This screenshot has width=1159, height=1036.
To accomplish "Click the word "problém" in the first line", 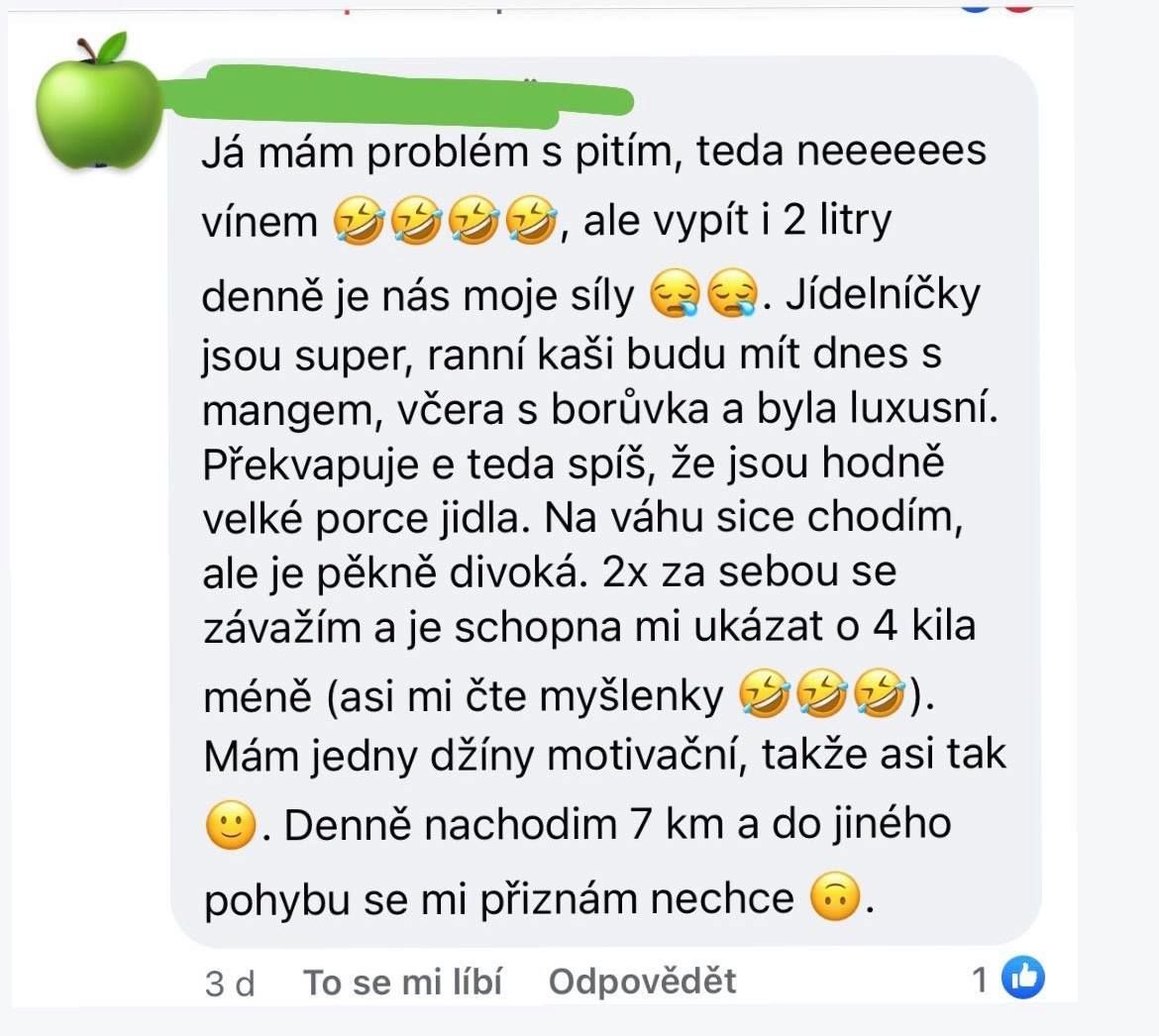I will (x=449, y=153).
